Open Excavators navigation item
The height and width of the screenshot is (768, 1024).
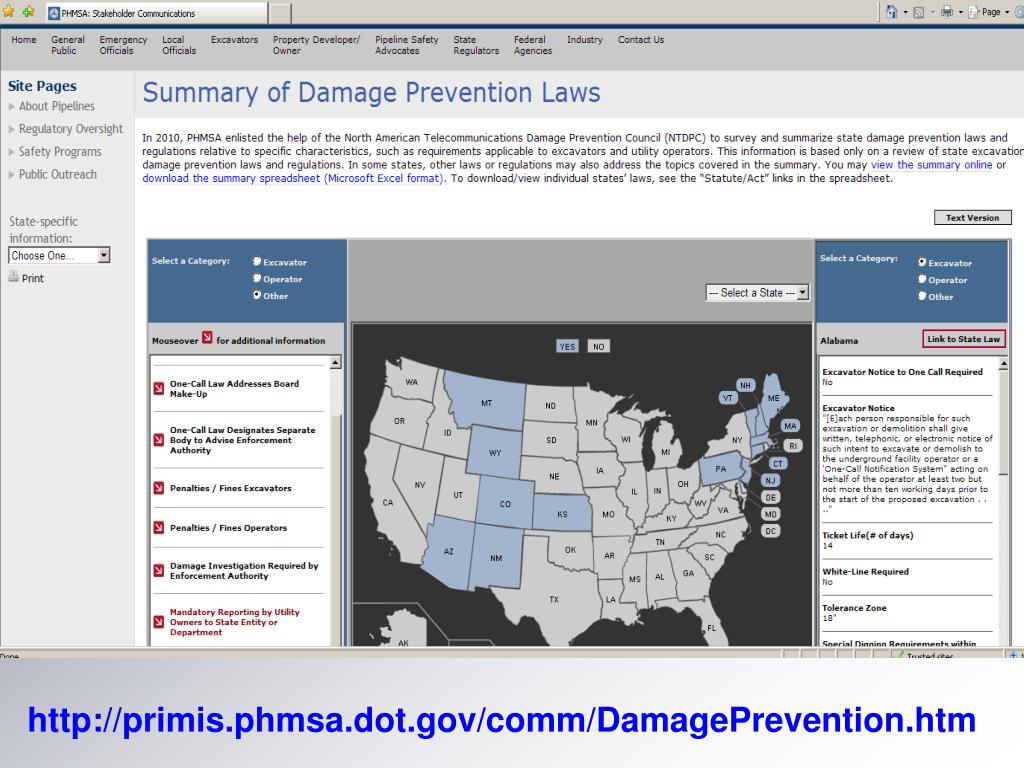click(234, 40)
